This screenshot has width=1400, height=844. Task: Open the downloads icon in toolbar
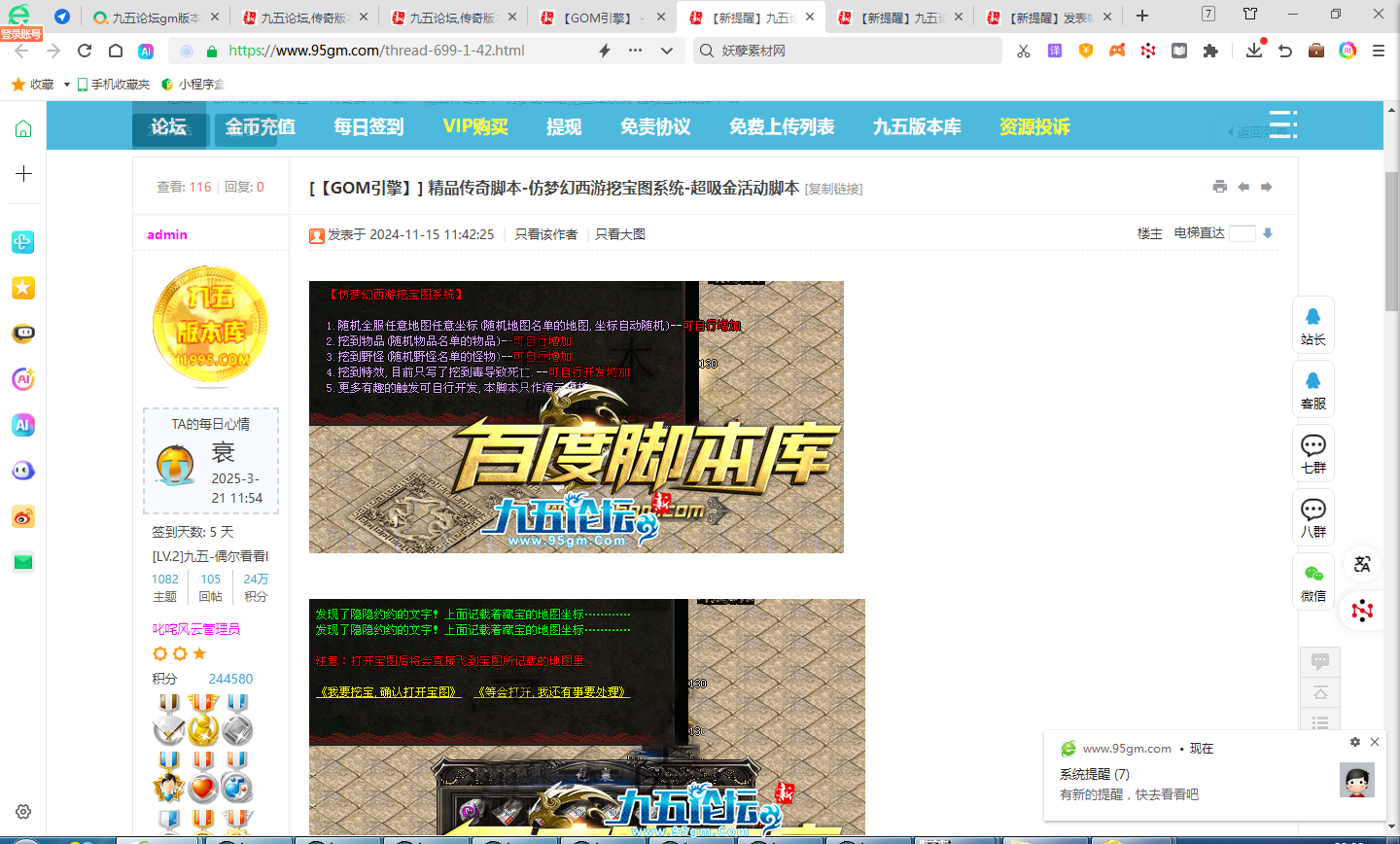pyautogui.click(x=1254, y=50)
